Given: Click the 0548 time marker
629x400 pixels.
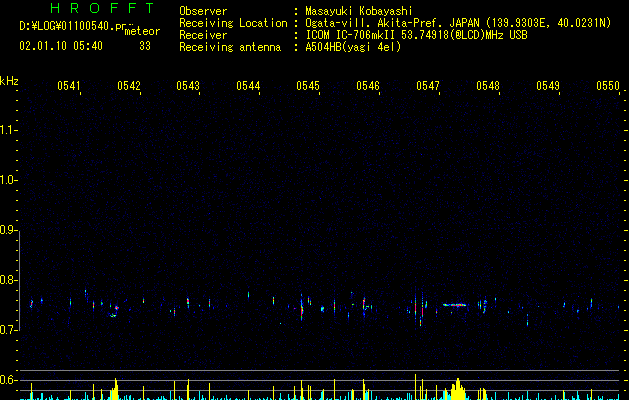Looking at the screenshot, I should point(488,86).
